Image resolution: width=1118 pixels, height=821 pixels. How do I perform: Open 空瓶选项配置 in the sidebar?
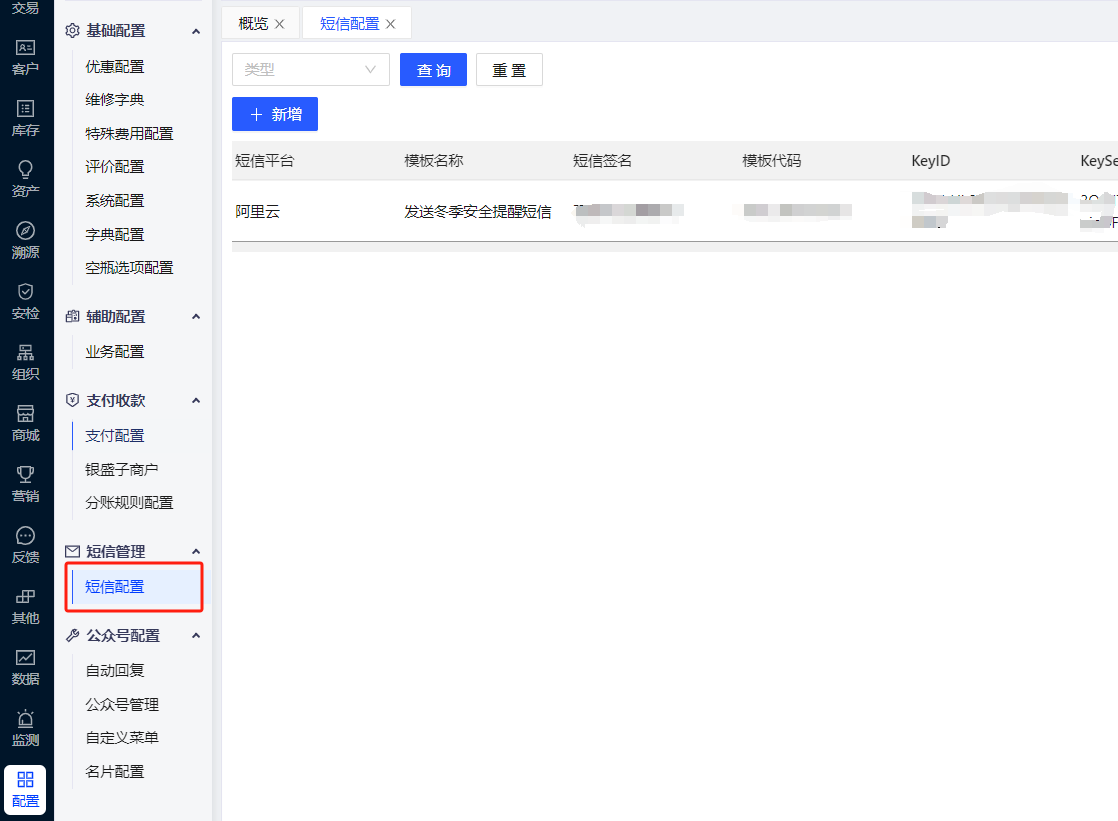(x=129, y=267)
